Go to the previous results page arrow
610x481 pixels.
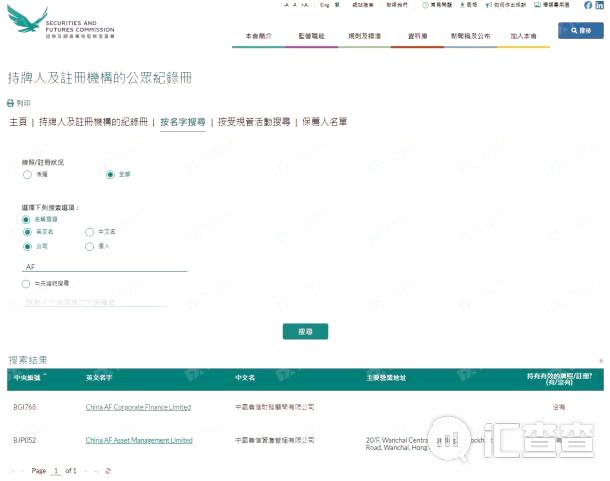[x=22, y=471]
